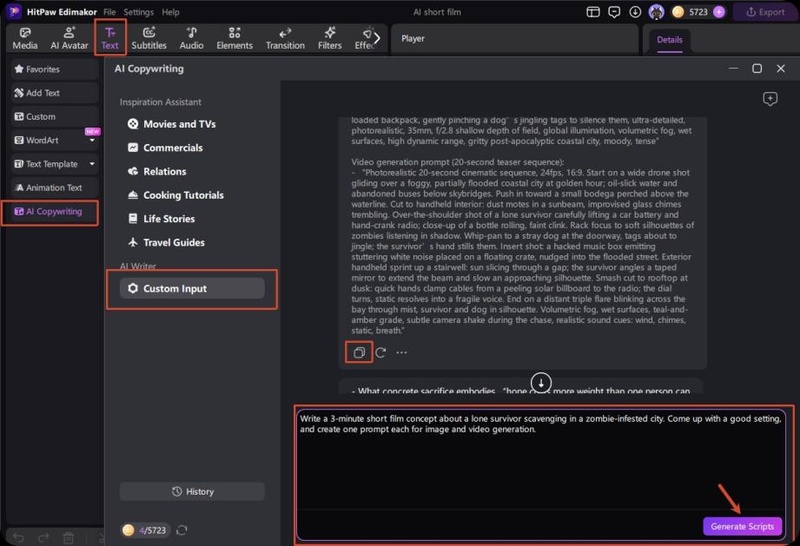800x546 pixels.
Task: Open the Transition tool
Action: coord(285,38)
